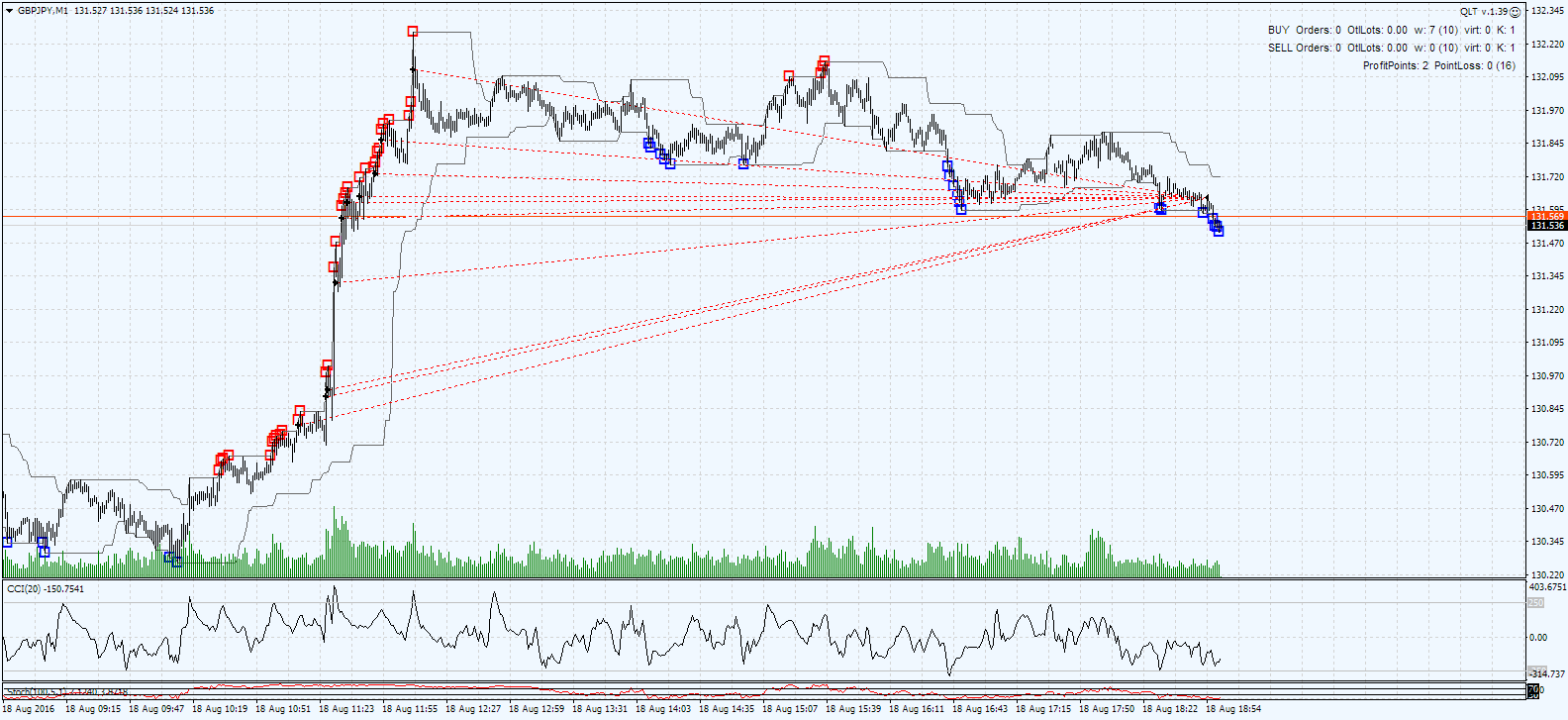The image size is (1568, 720).
Task: Click the 18 Aug 12:27 time label
Action: pyautogui.click(x=473, y=709)
